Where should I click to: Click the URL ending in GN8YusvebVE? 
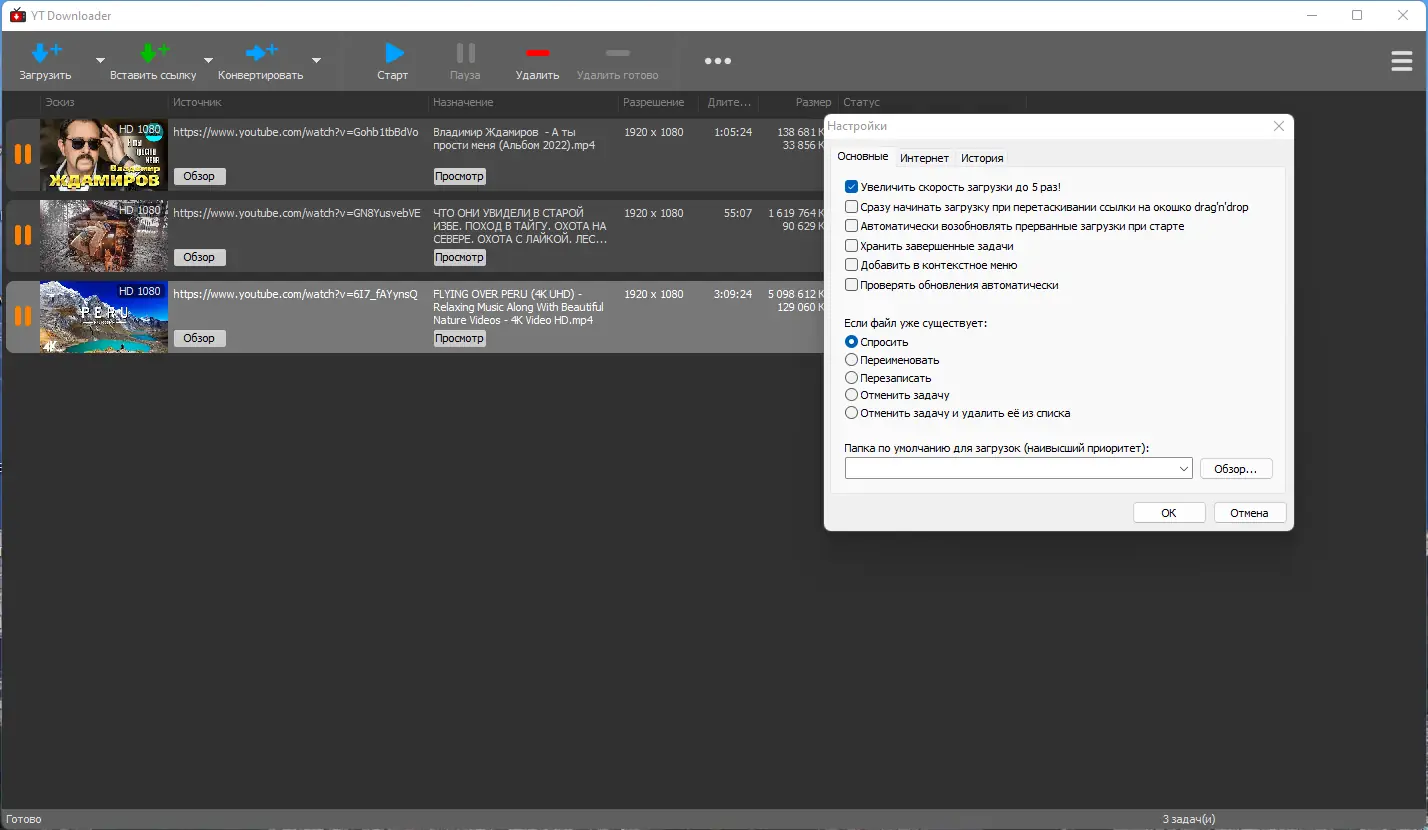(297, 213)
